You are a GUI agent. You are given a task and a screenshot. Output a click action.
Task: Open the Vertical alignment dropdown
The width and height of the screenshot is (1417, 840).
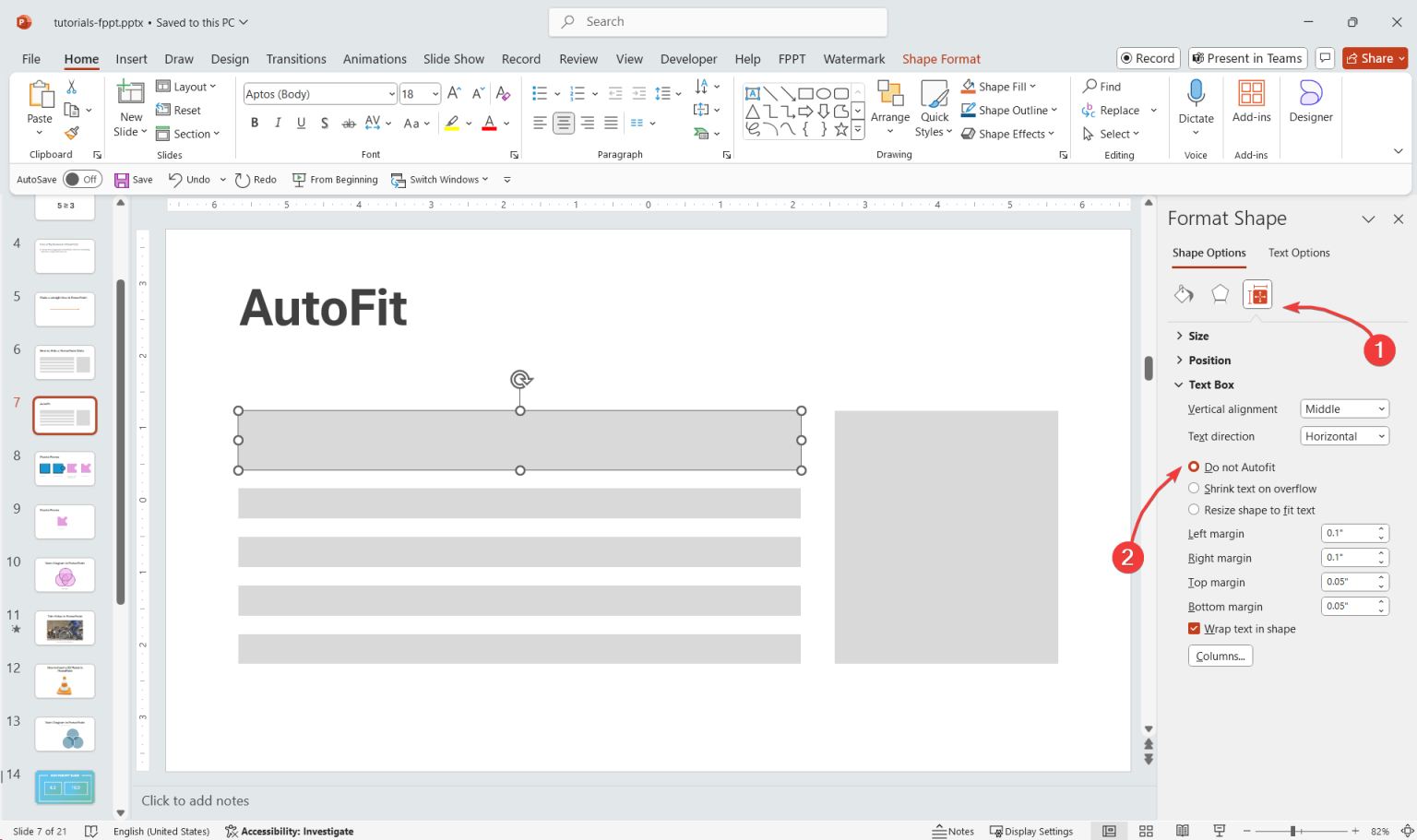pyautogui.click(x=1344, y=408)
